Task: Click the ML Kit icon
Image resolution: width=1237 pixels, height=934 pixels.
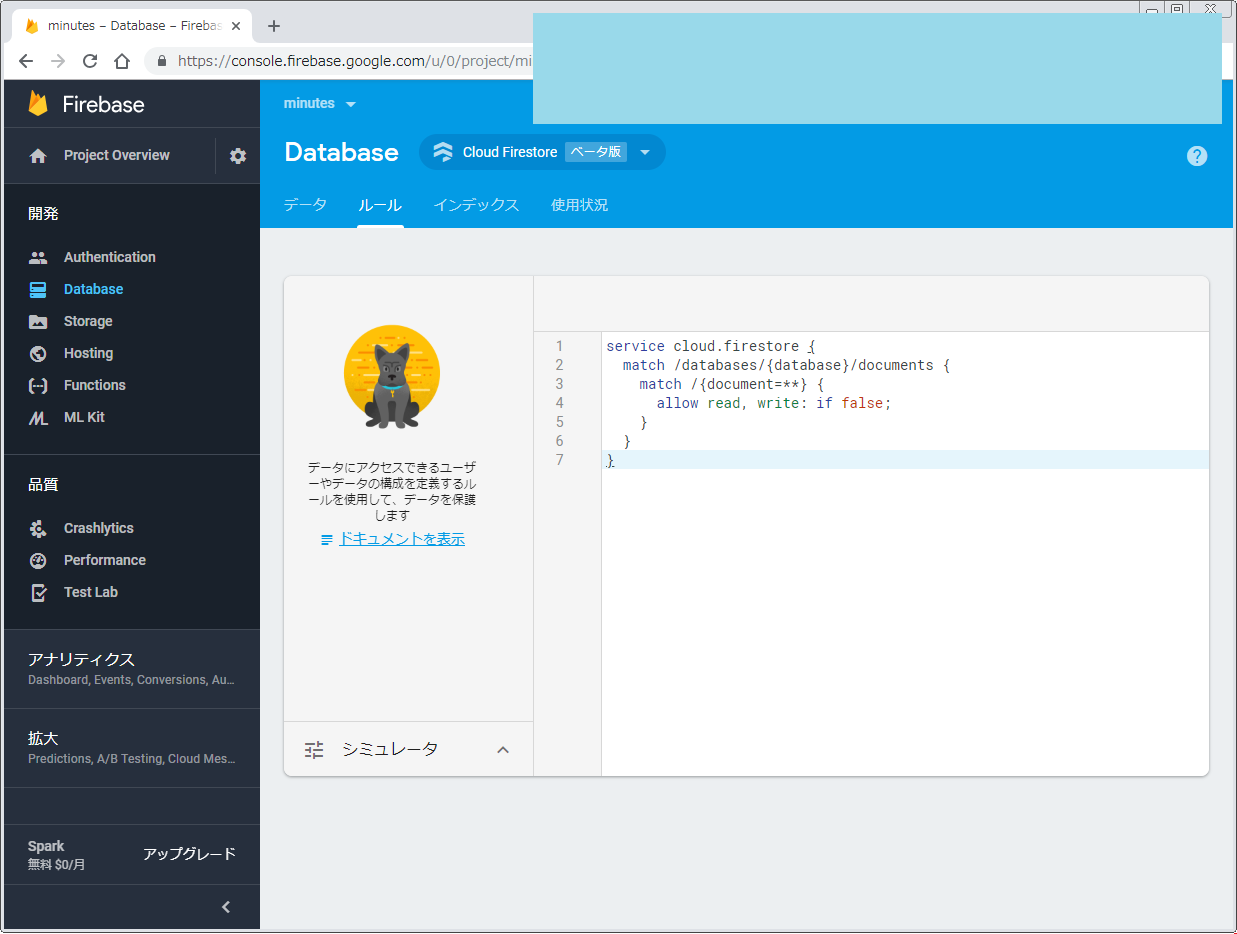Action: 38,417
